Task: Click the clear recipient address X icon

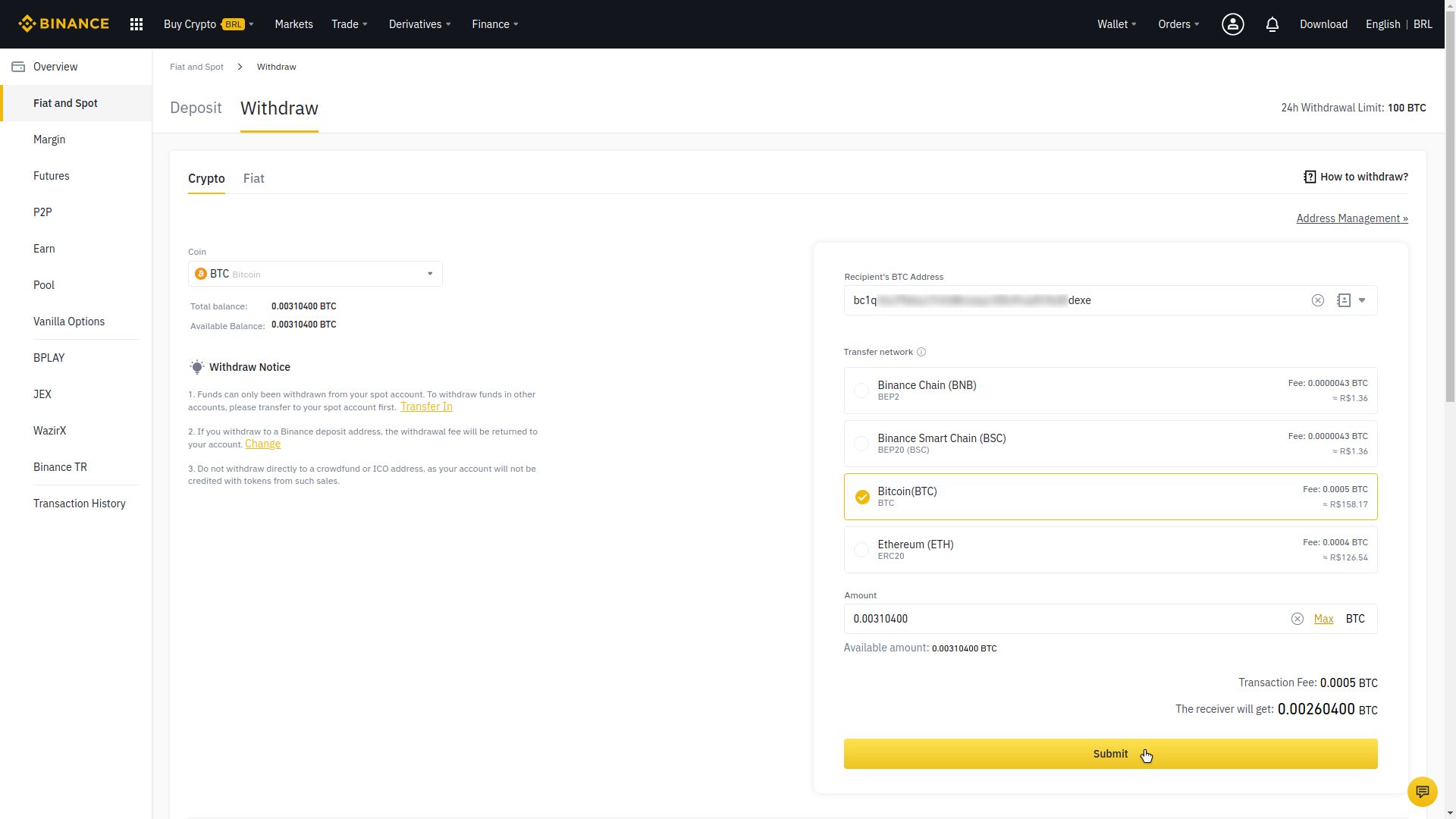Action: [x=1318, y=300]
